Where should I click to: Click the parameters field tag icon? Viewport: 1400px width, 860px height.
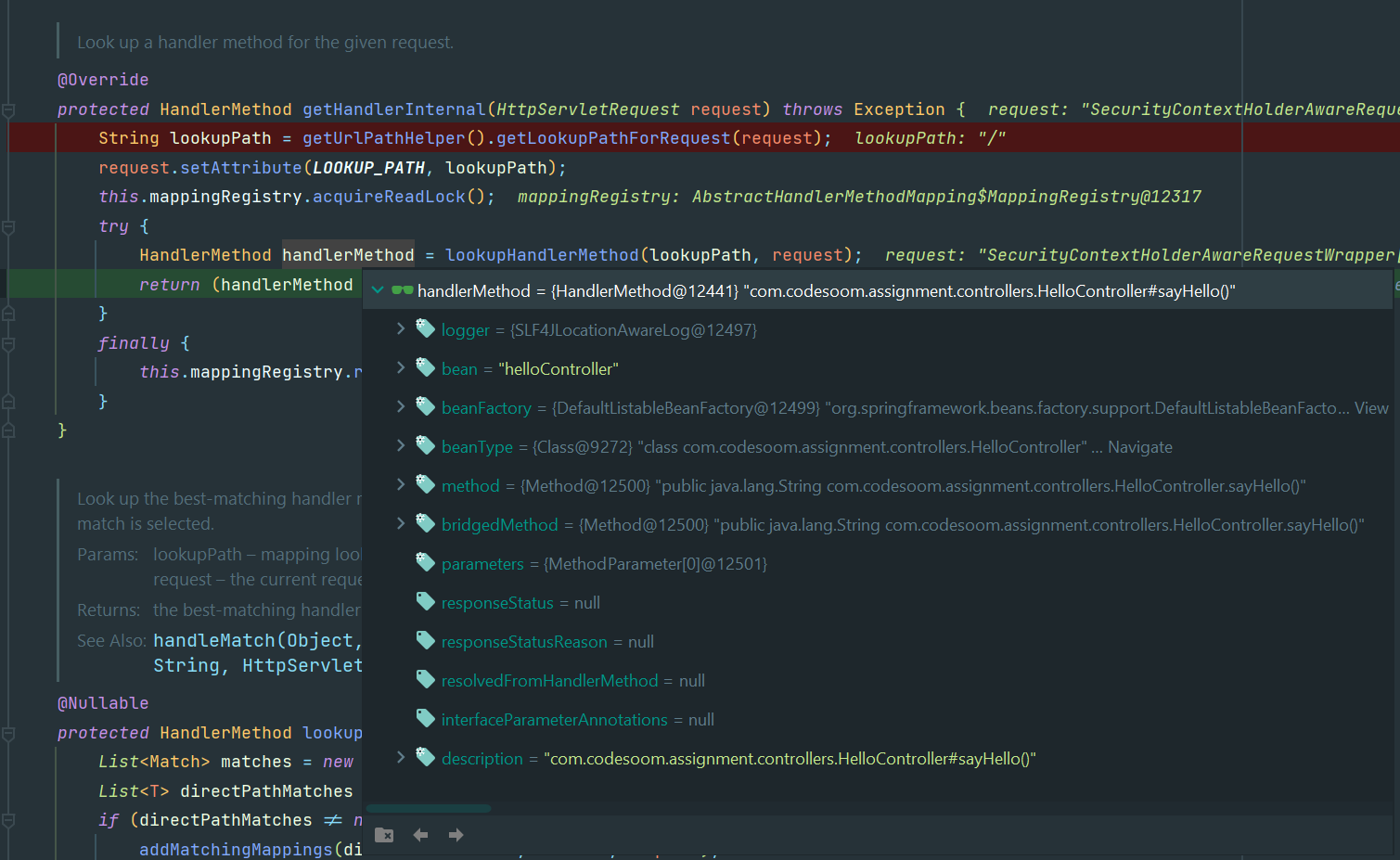tap(426, 562)
